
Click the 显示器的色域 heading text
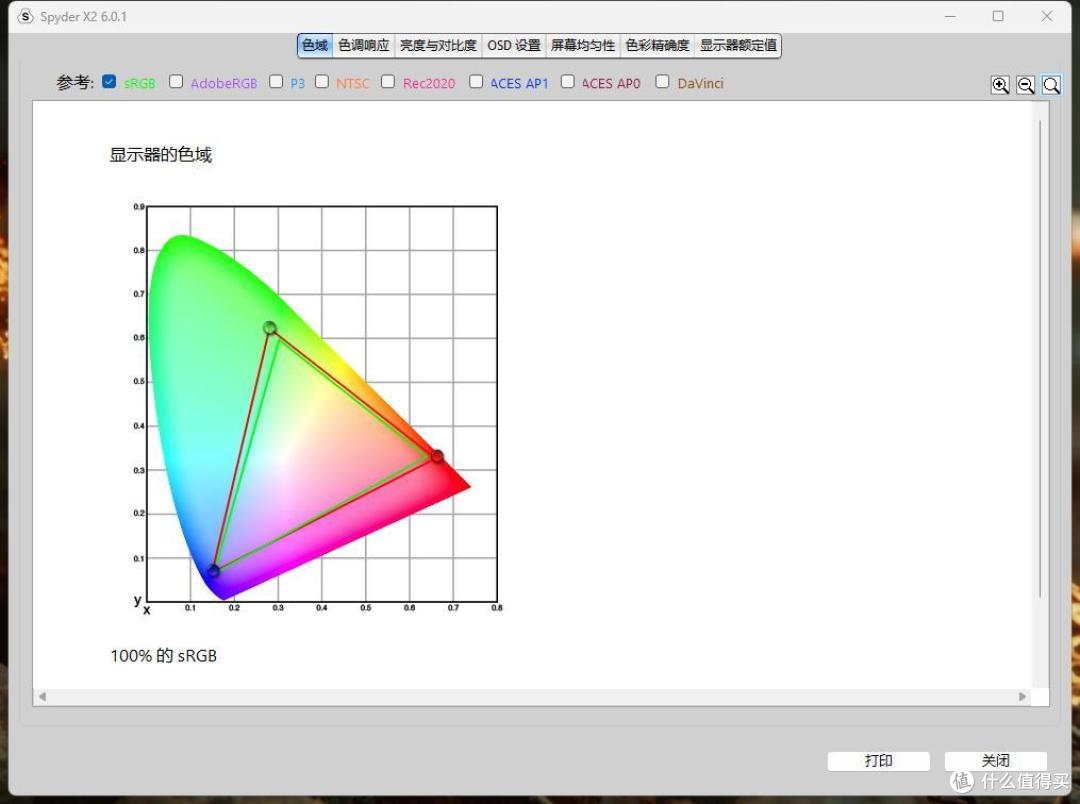(160, 154)
